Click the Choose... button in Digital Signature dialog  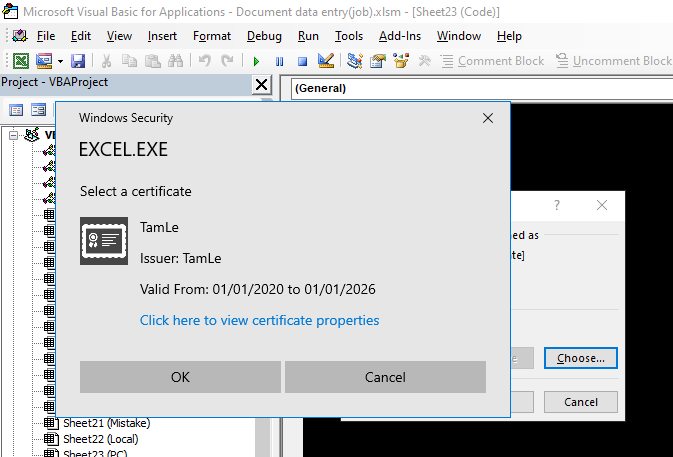click(581, 358)
